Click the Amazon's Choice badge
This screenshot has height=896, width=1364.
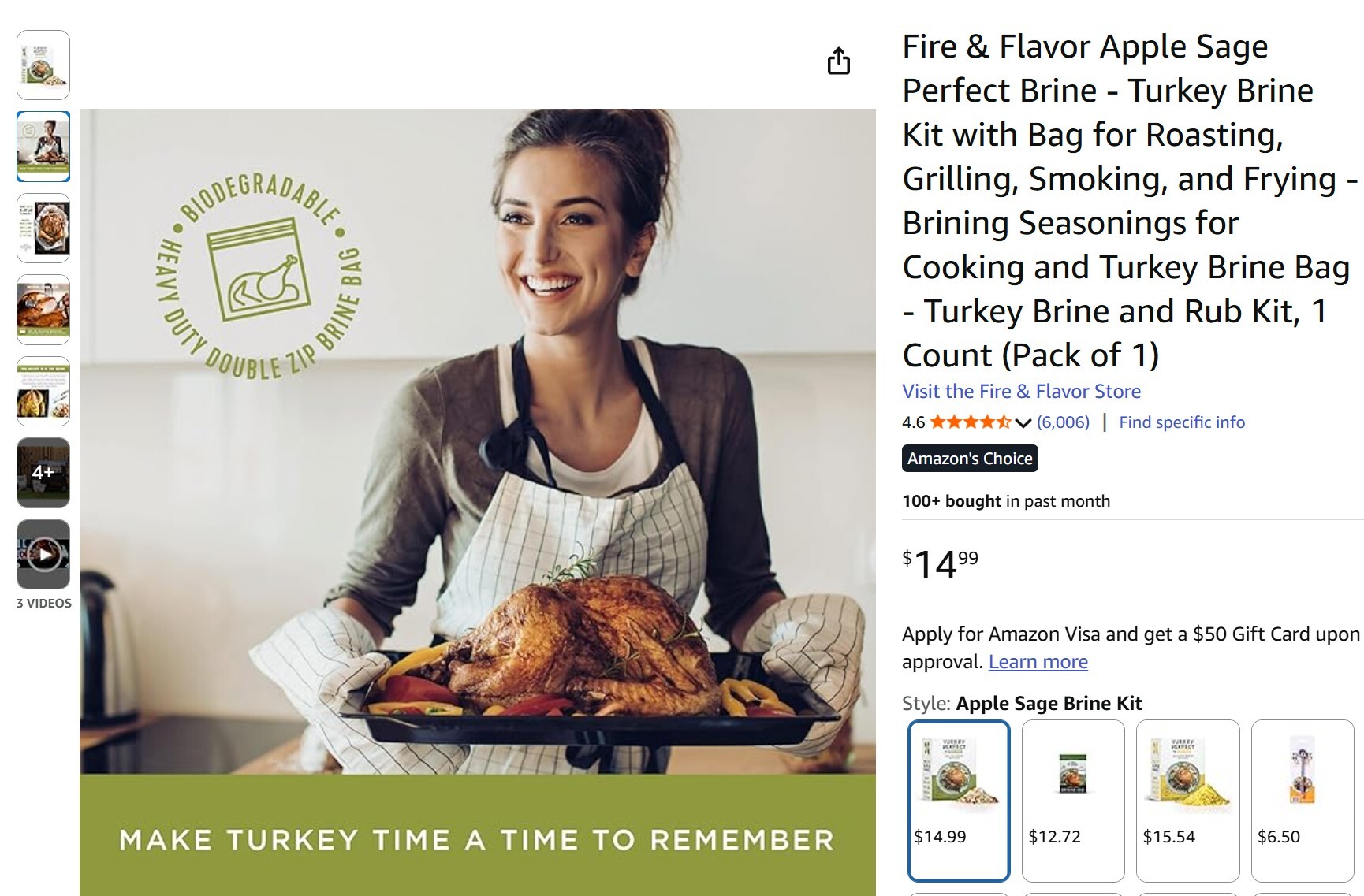tap(970, 459)
